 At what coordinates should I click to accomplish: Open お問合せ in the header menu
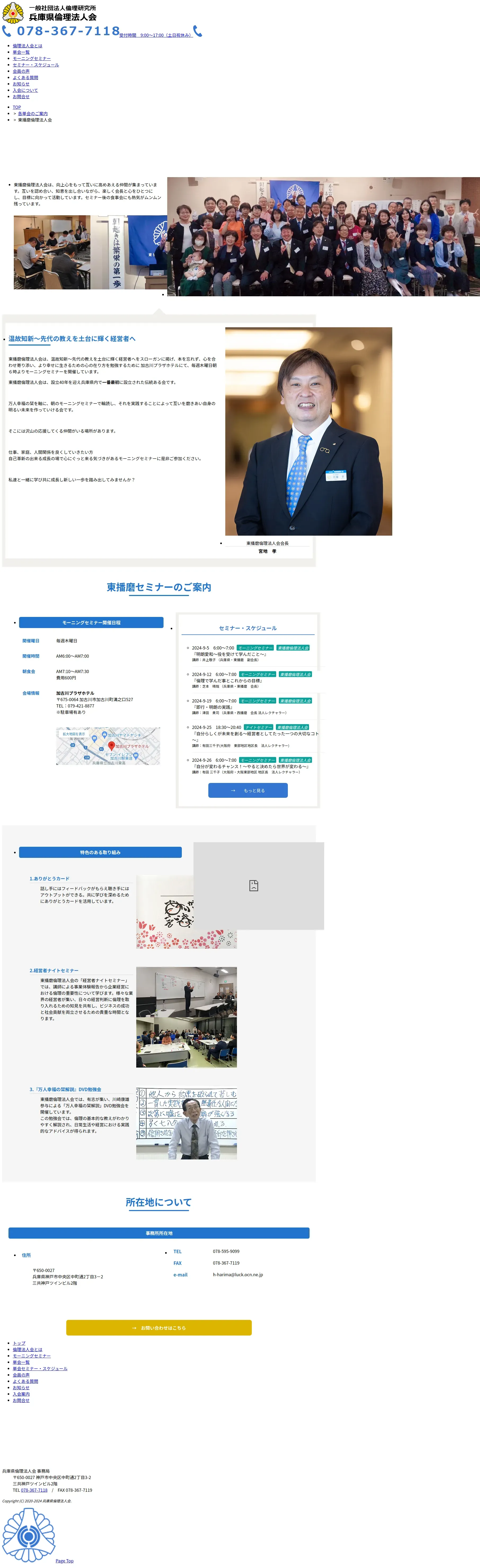(21, 97)
